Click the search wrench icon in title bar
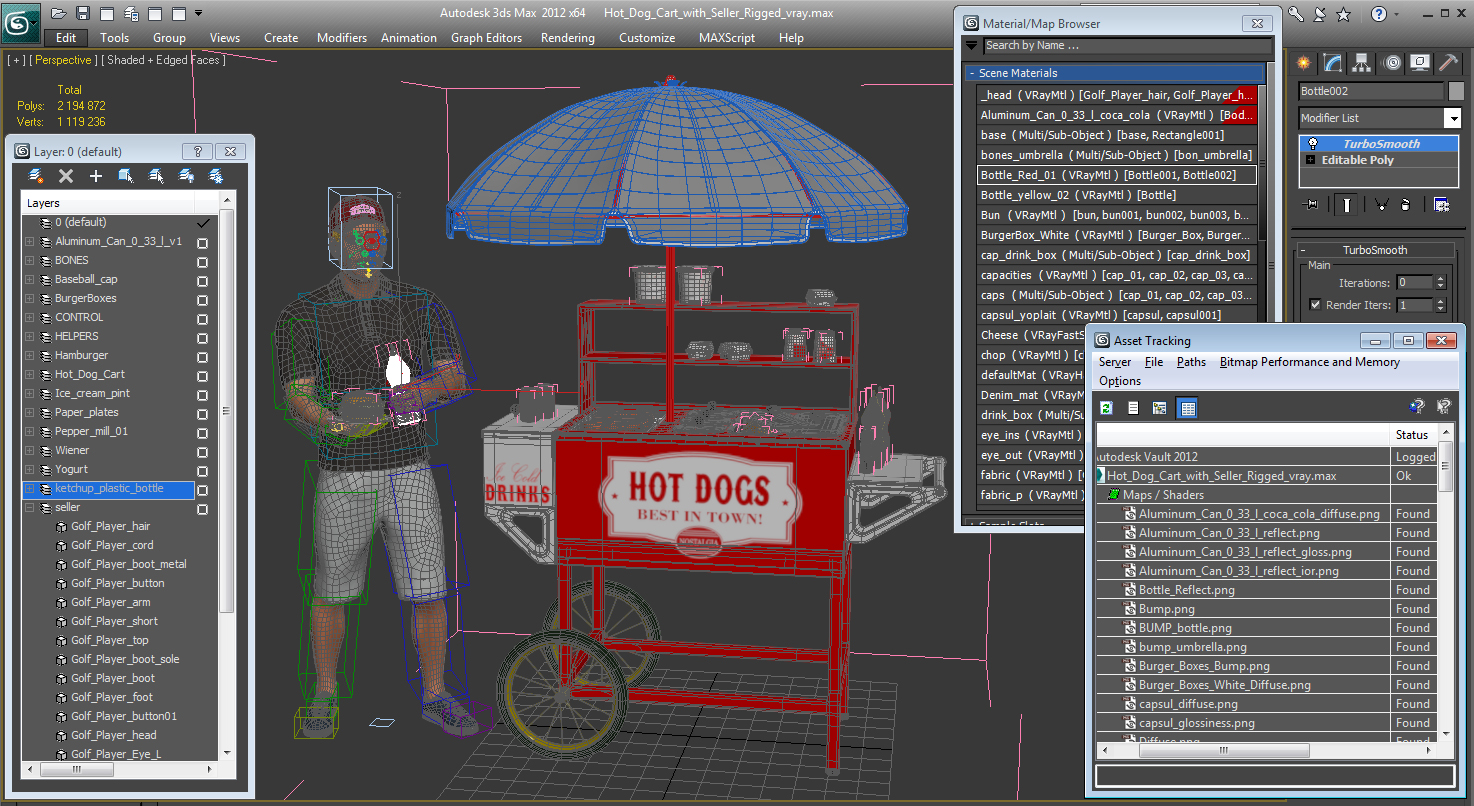Viewport: 1474px width, 806px height. 1296,14
